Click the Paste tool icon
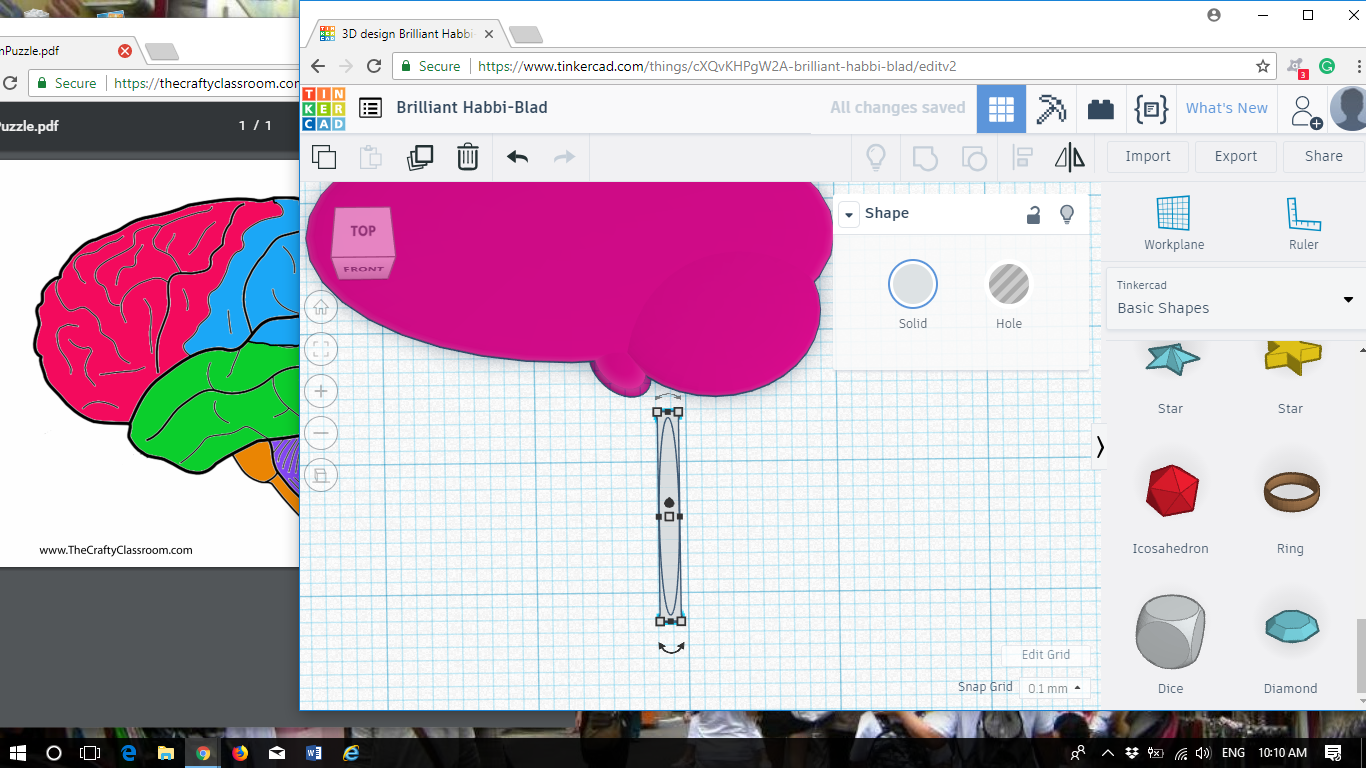Image resolution: width=1366 pixels, height=768 pixels. tap(371, 157)
